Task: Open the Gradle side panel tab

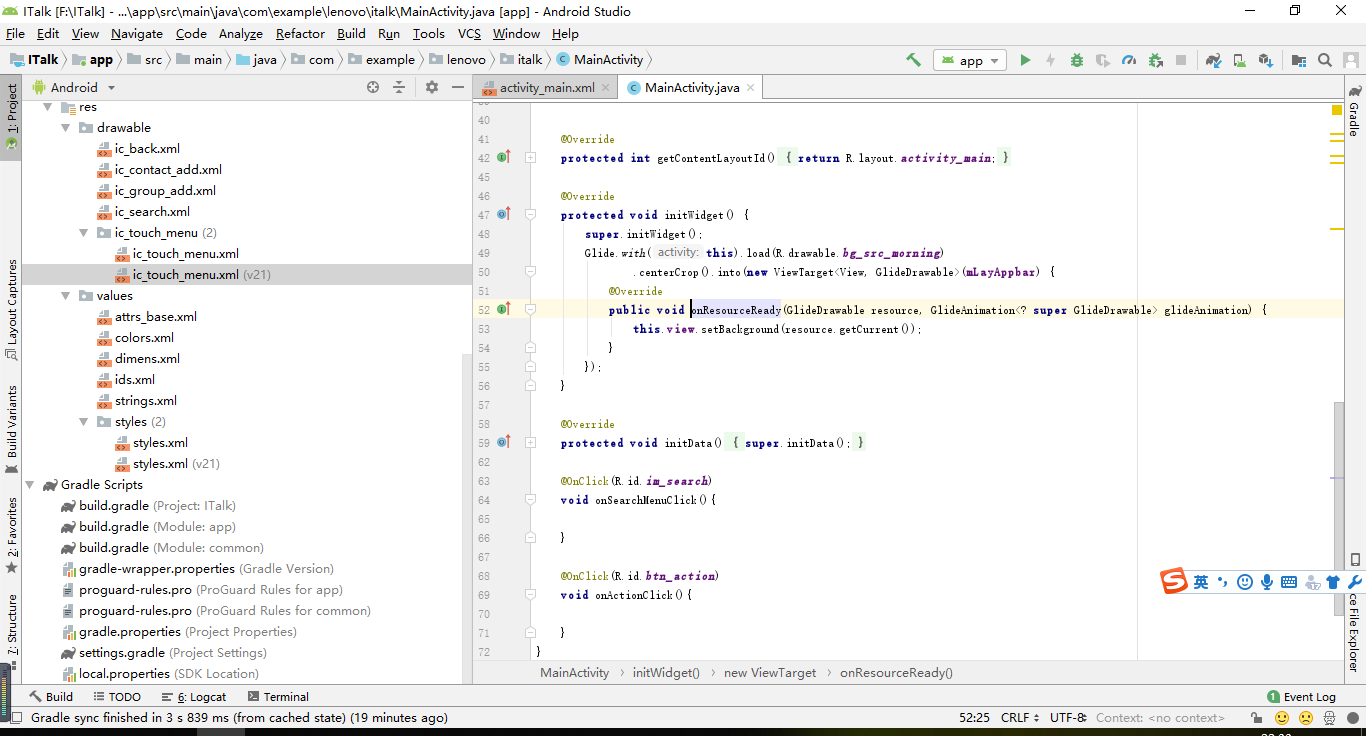Action: 1354,110
